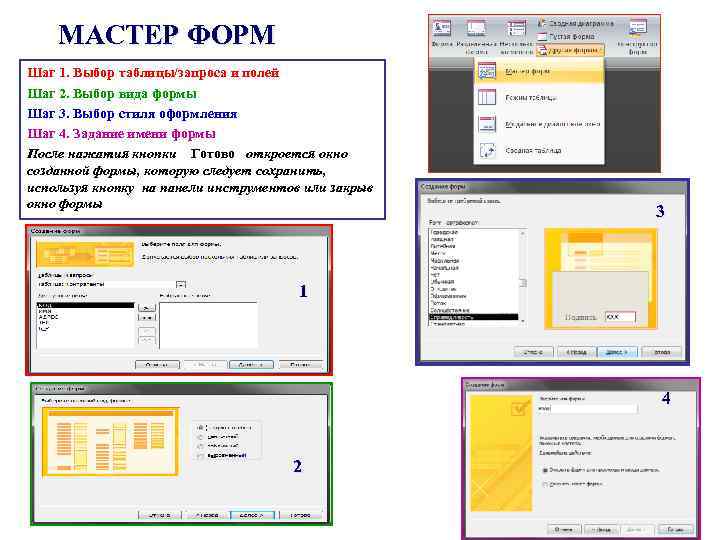This screenshot has height=540, width=720.
Task: Choose Form Wizard in the dropdown menu
Action: click(x=539, y=72)
